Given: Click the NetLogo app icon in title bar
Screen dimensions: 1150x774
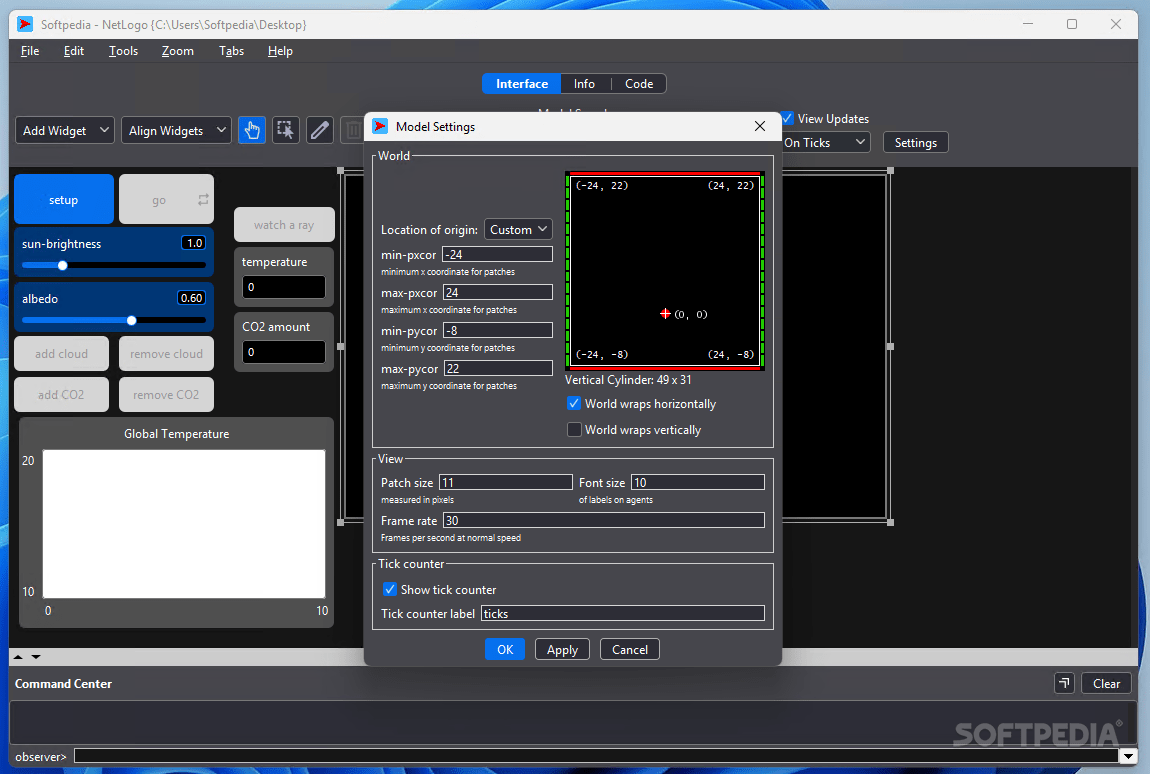Looking at the screenshot, I should click(x=25, y=24).
